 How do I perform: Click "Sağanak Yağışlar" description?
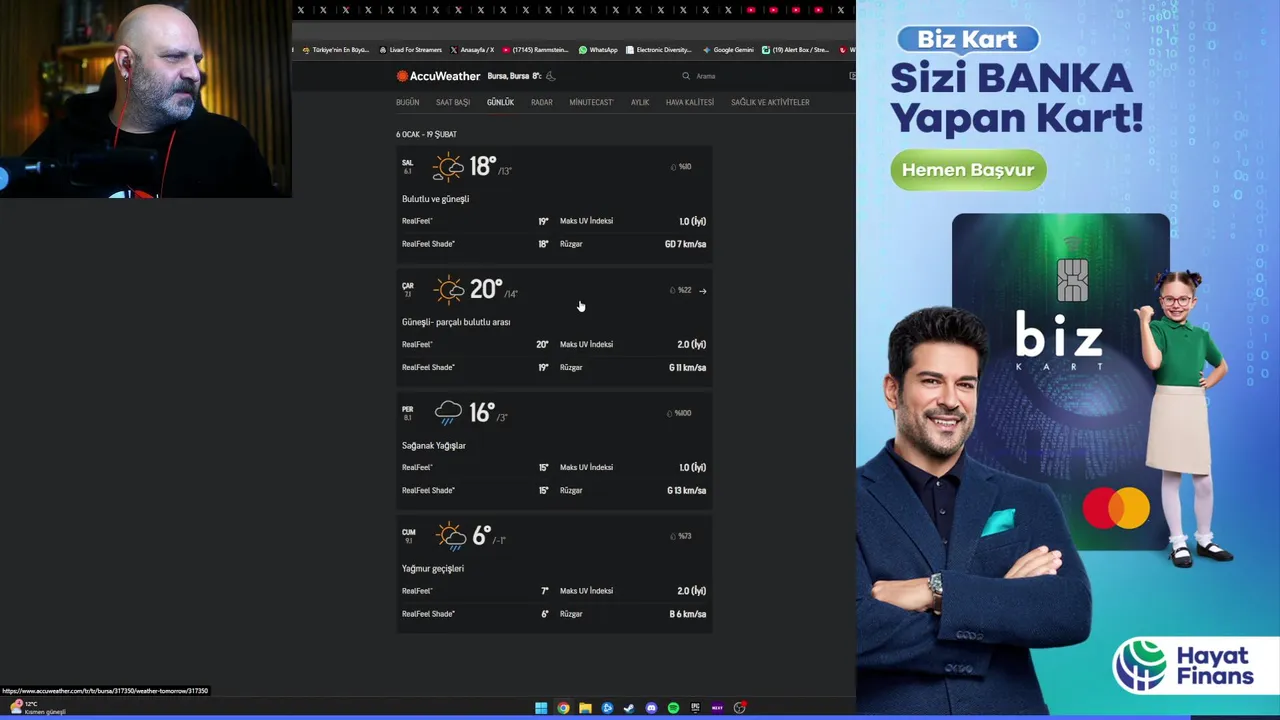click(x=434, y=445)
